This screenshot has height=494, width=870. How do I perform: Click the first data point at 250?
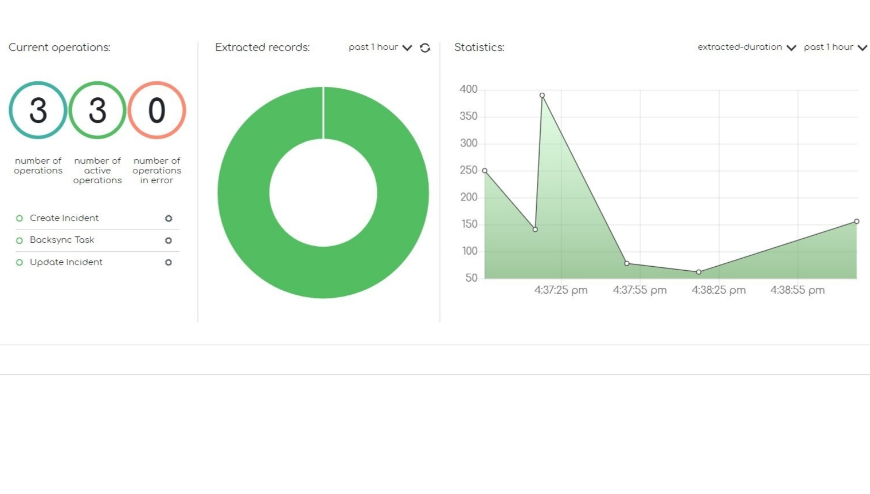(484, 171)
